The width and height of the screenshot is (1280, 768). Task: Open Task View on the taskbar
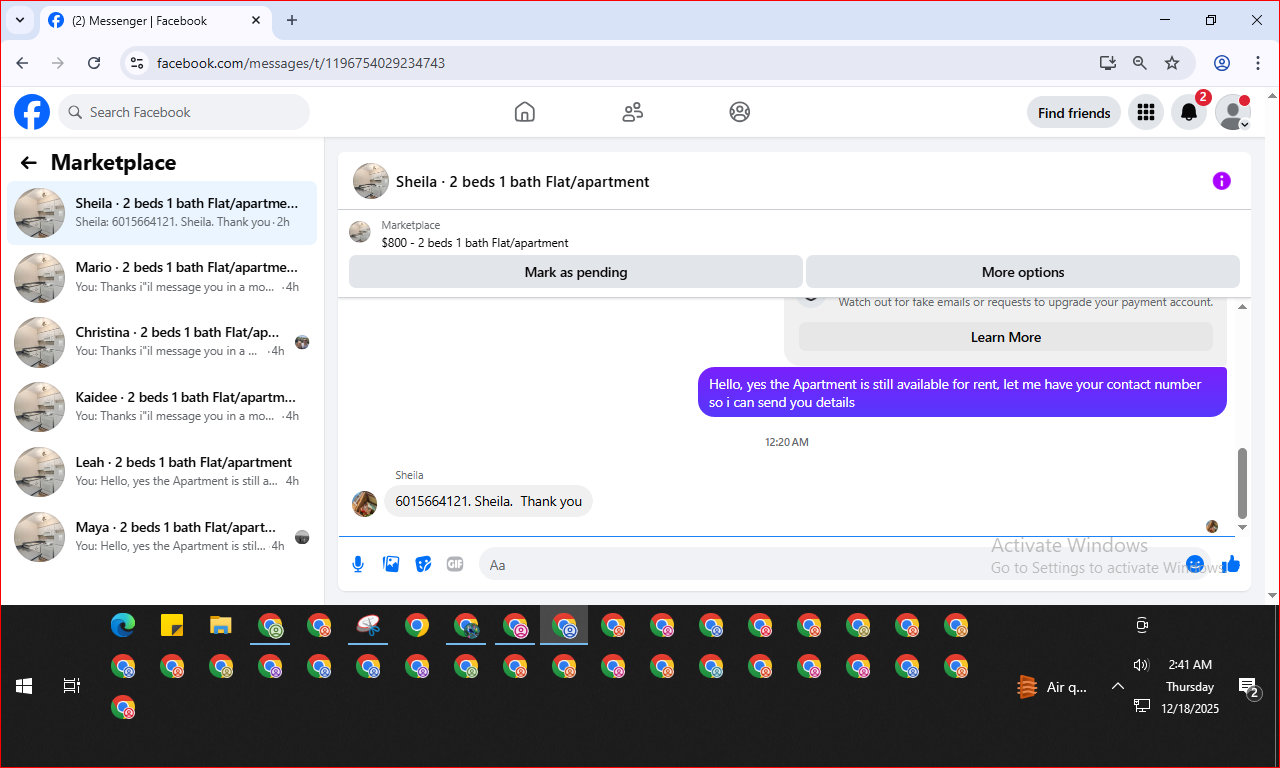[x=72, y=686]
